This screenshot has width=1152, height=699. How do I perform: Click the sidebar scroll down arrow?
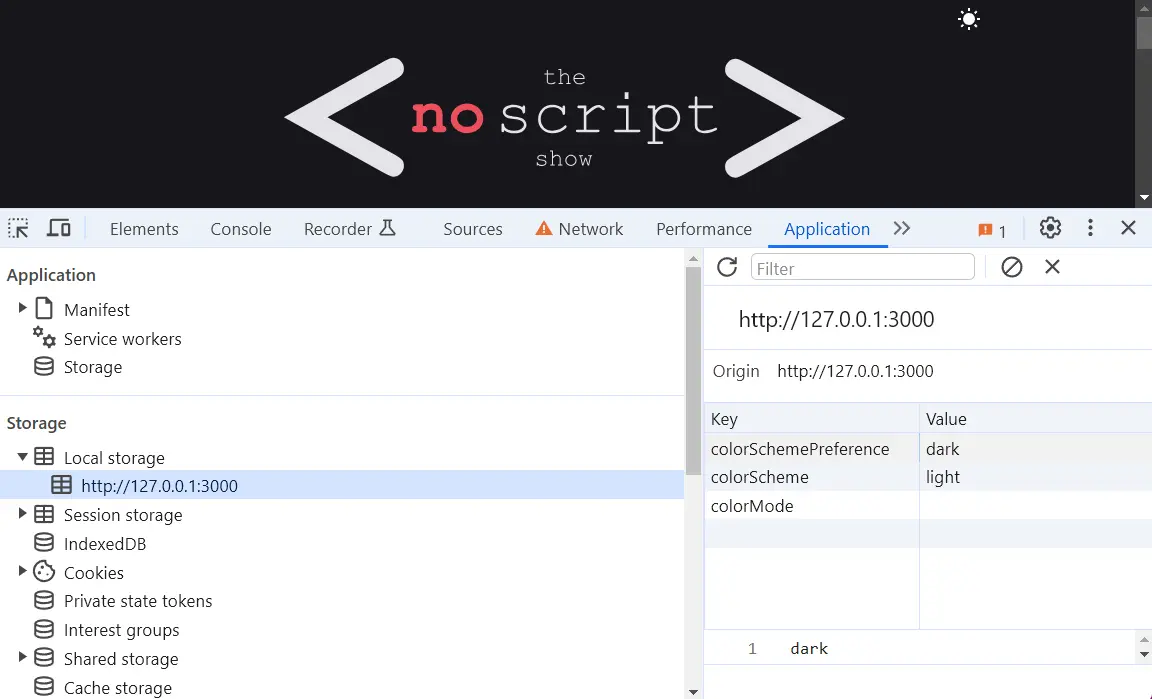tap(693, 692)
